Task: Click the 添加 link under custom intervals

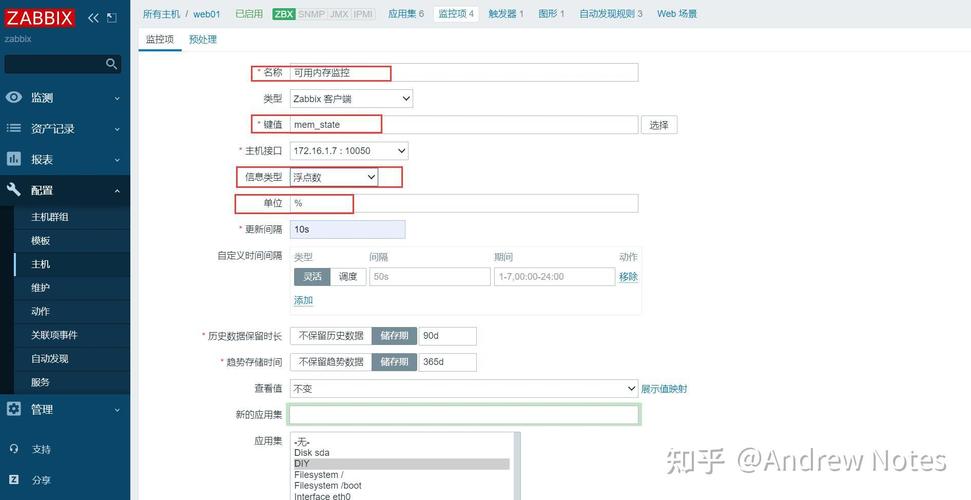Action: pos(303,300)
